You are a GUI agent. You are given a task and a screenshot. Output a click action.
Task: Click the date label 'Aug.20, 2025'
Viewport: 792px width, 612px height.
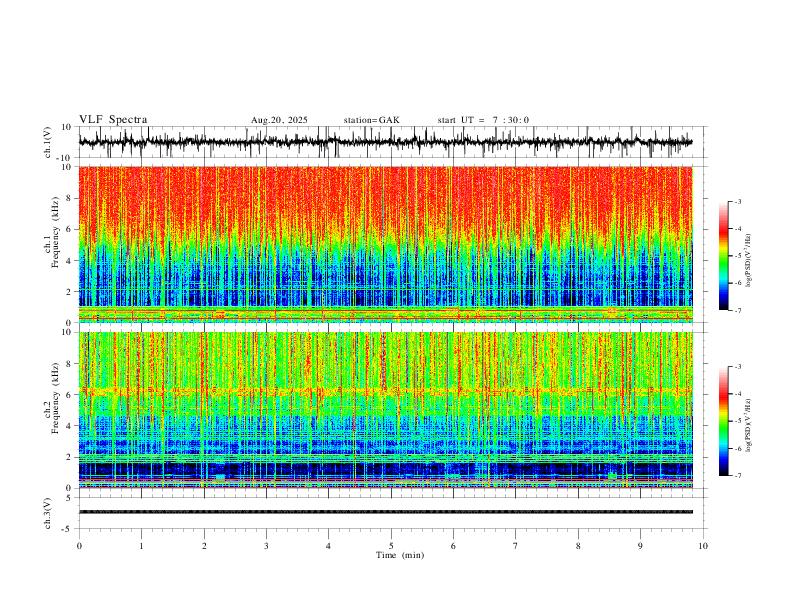279,120
